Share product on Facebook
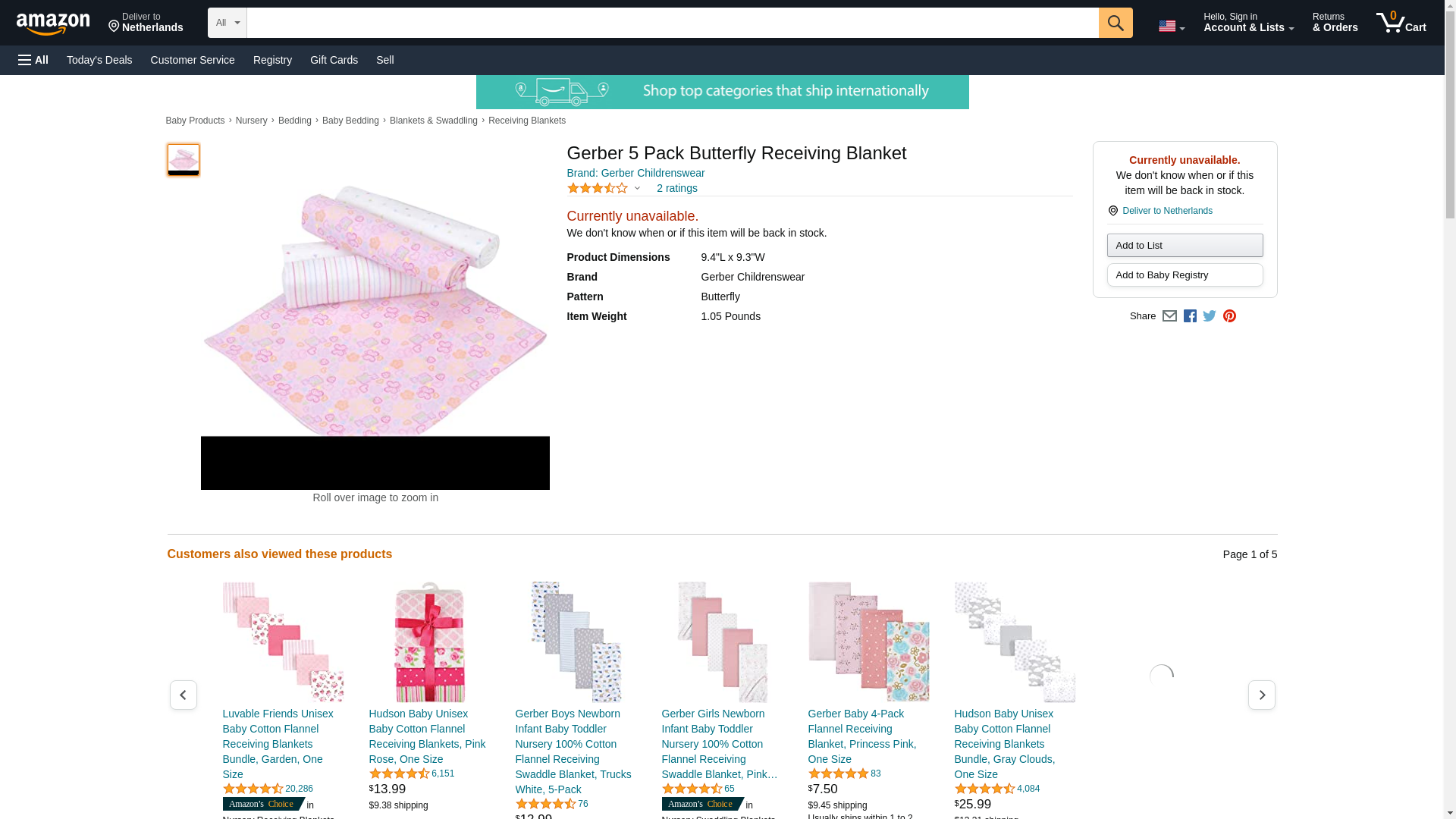Image resolution: width=1456 pixels, height=819 pixels. coord(1190,316)
